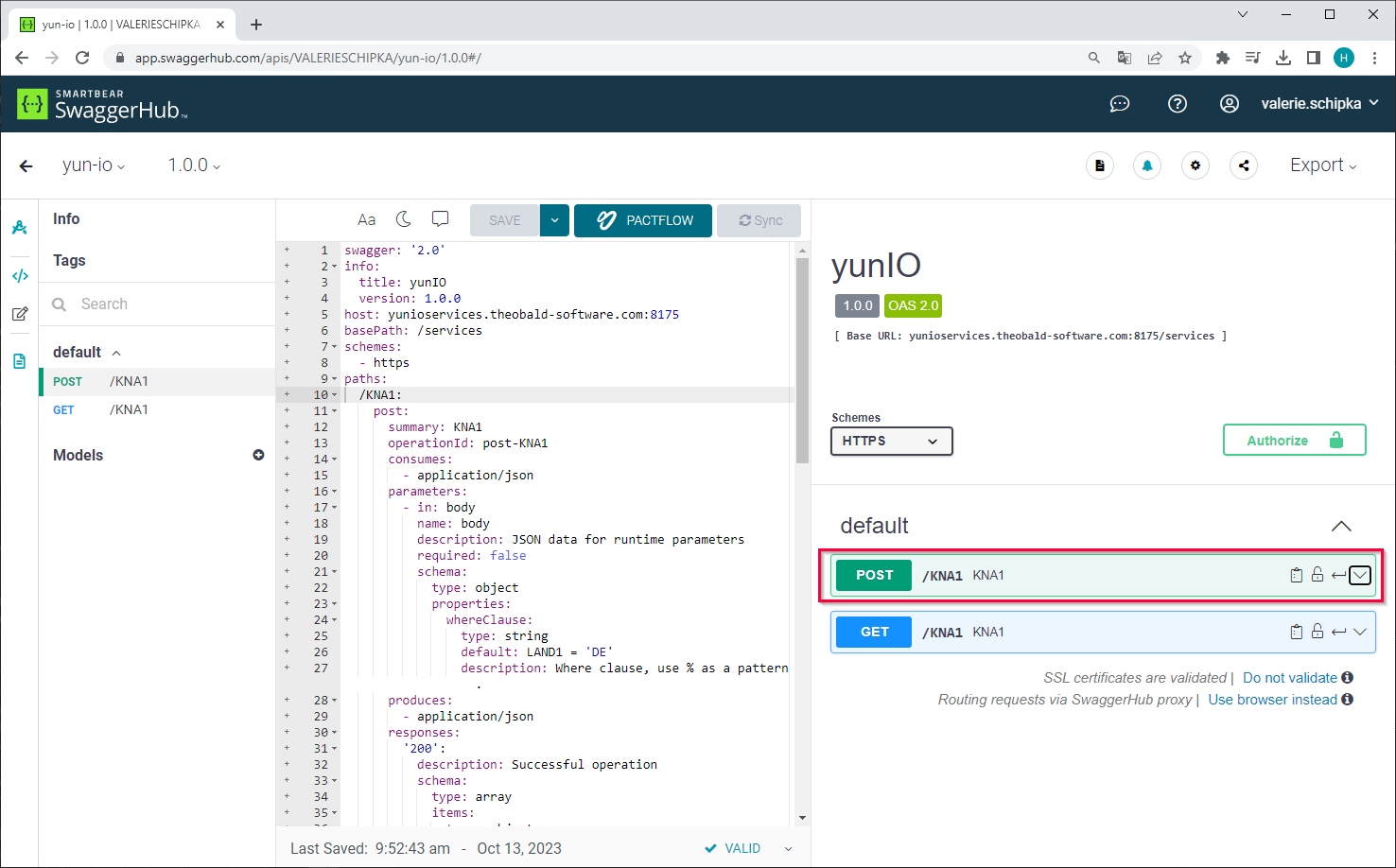Screen dimensions: 1396x868
Task: Go back with the SwaggerHub left arrow
Action: 26,165
